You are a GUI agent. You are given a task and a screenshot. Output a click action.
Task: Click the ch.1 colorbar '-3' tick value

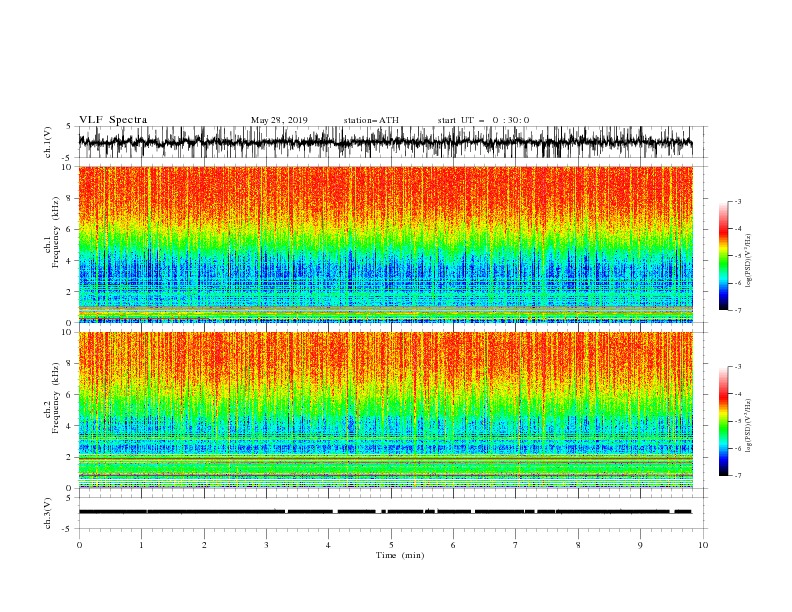(738, 201)
